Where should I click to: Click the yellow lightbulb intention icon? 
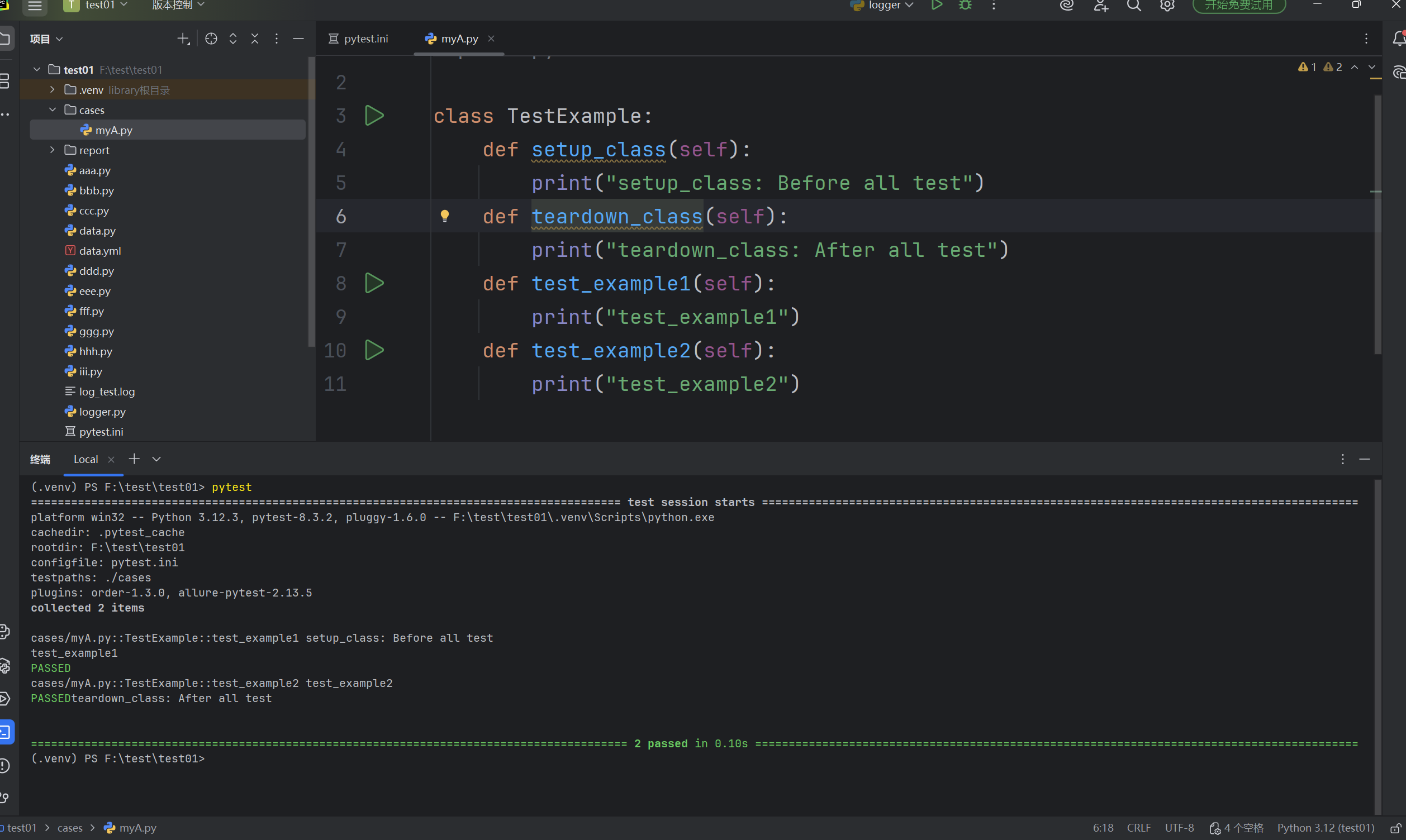coord(444,216)
